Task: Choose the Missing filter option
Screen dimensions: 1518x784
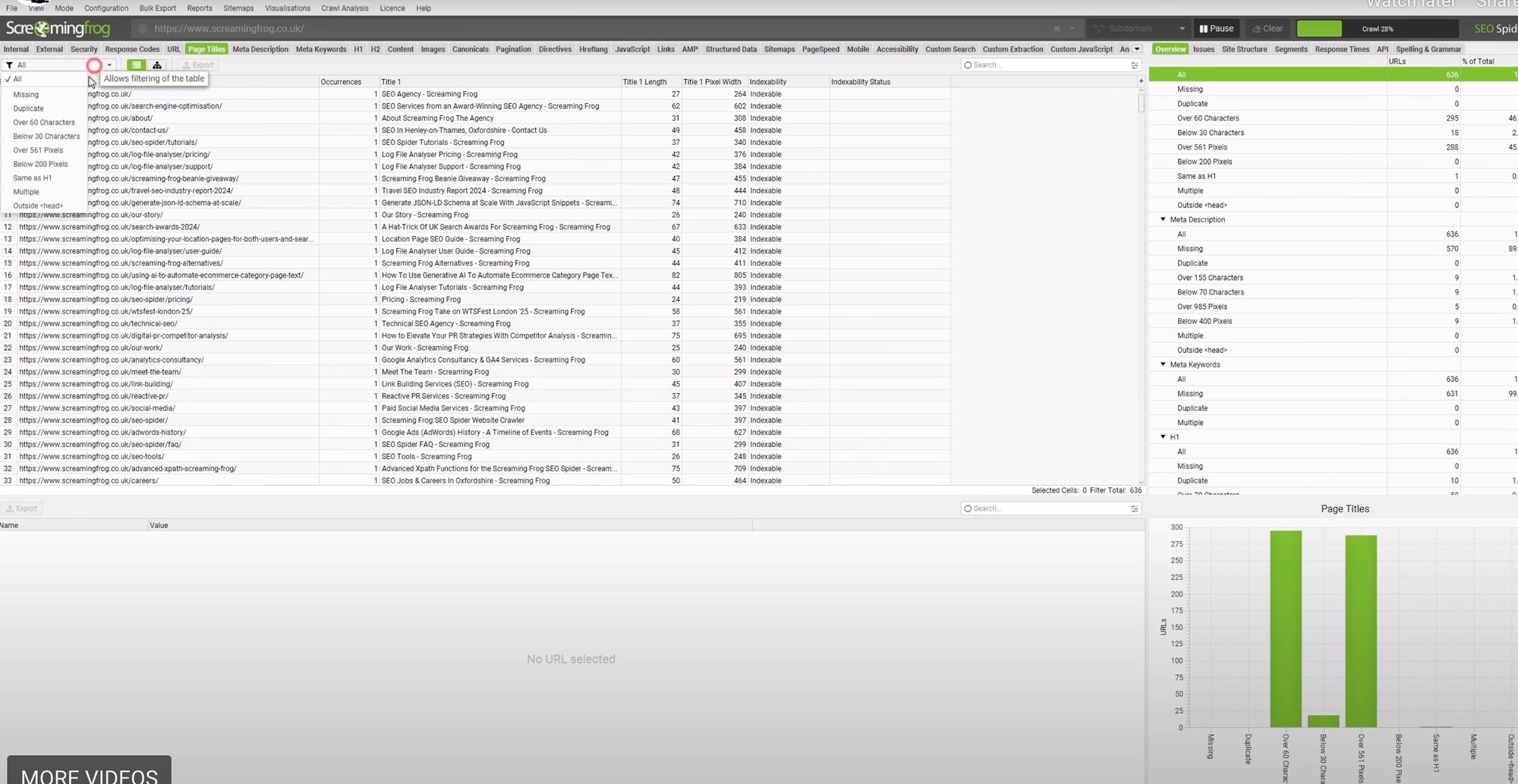Action: 26,95
